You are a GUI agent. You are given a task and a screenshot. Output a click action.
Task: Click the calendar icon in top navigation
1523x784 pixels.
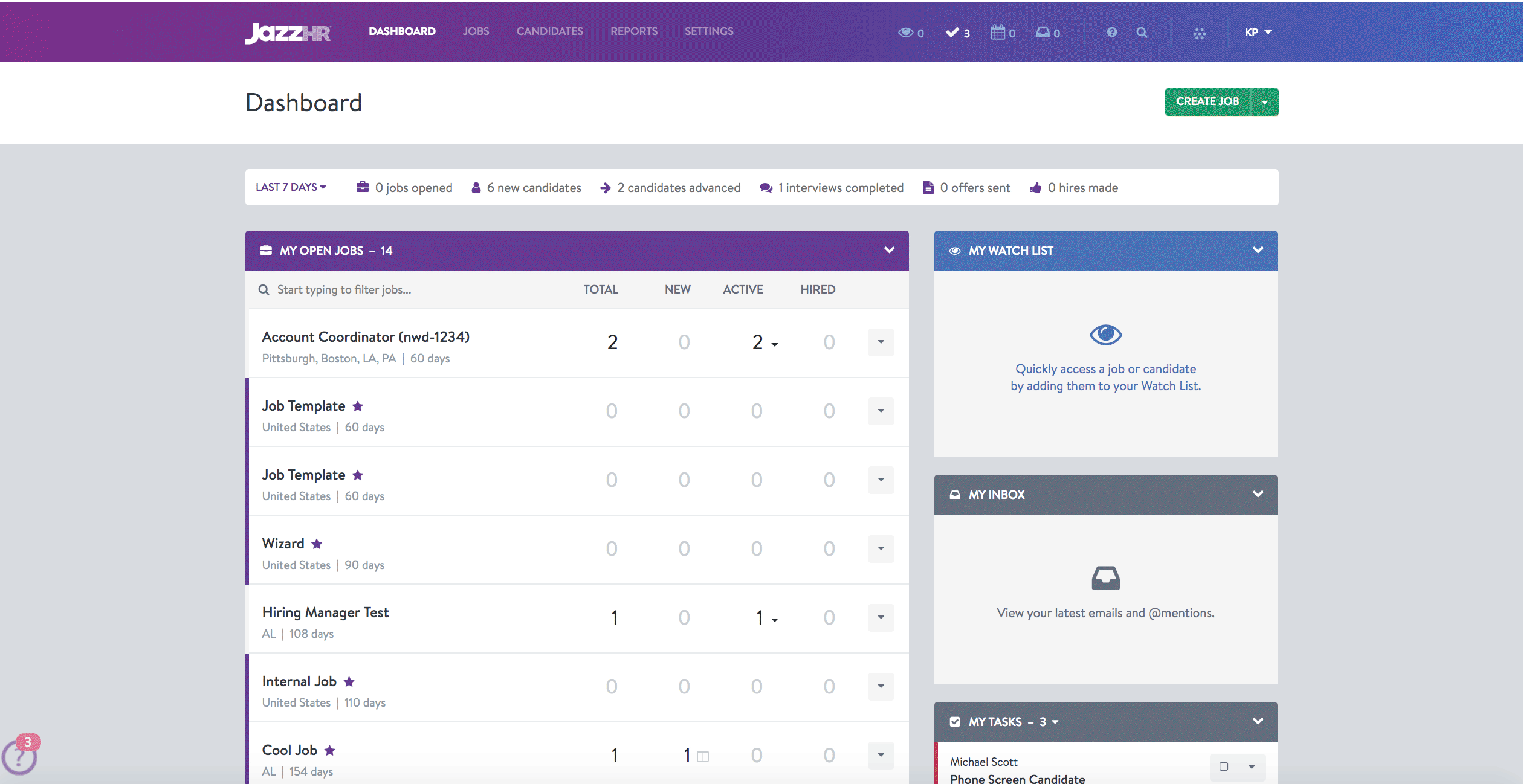998,33
